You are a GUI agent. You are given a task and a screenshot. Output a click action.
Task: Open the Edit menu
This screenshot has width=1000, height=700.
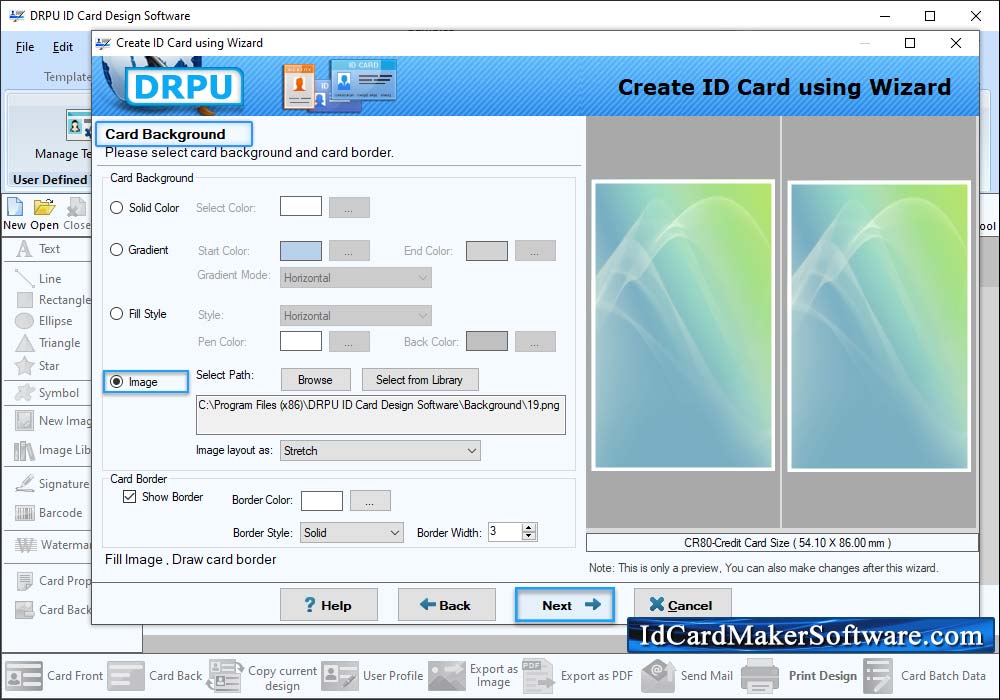click(x=62, y=47)
